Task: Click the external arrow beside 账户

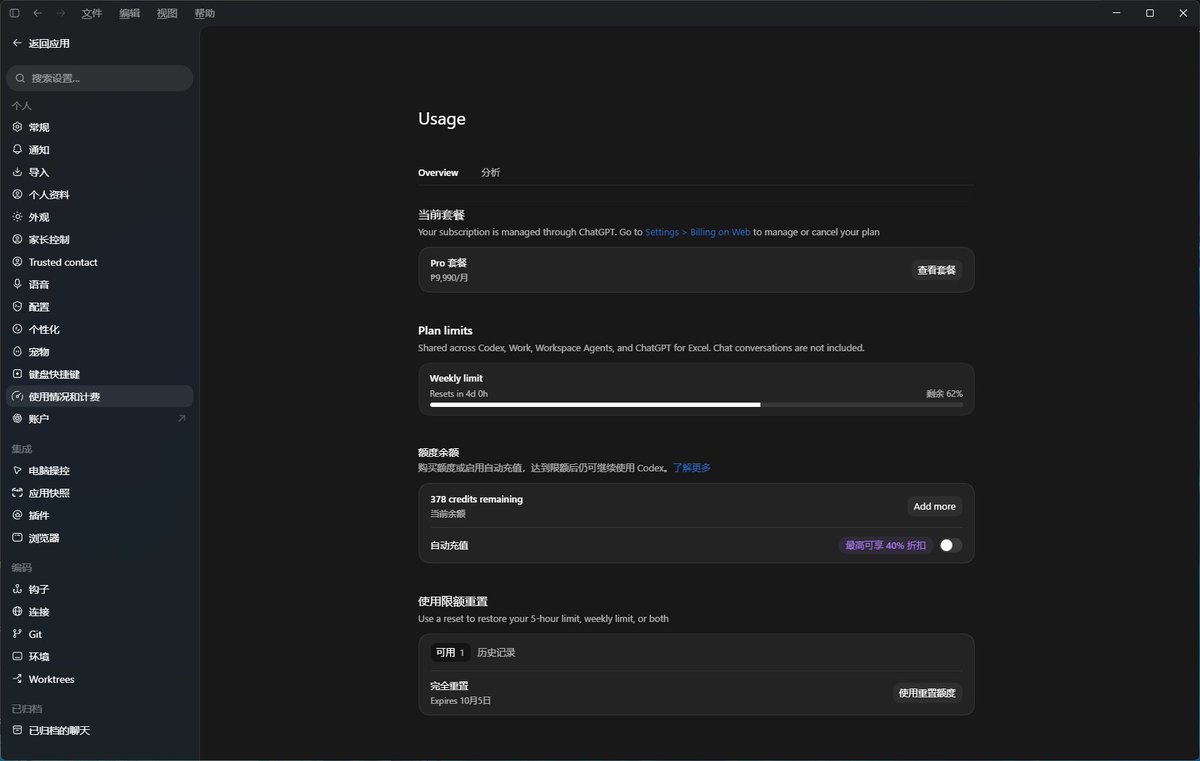Action: point(181,418)
